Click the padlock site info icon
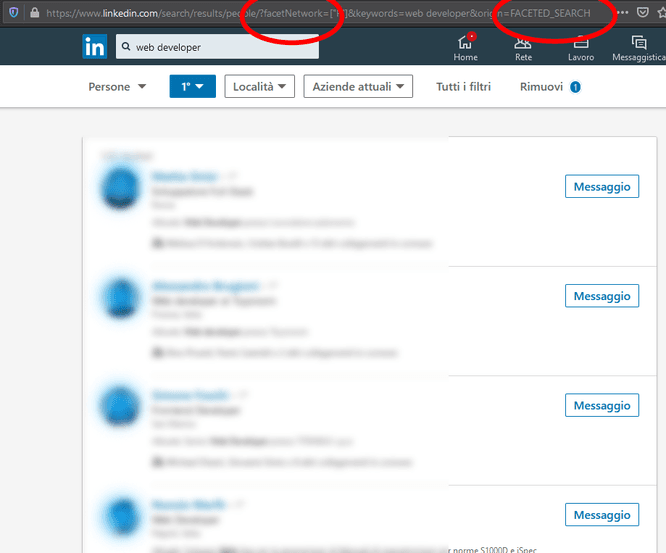Screen dimensions: 666x553 35,13
